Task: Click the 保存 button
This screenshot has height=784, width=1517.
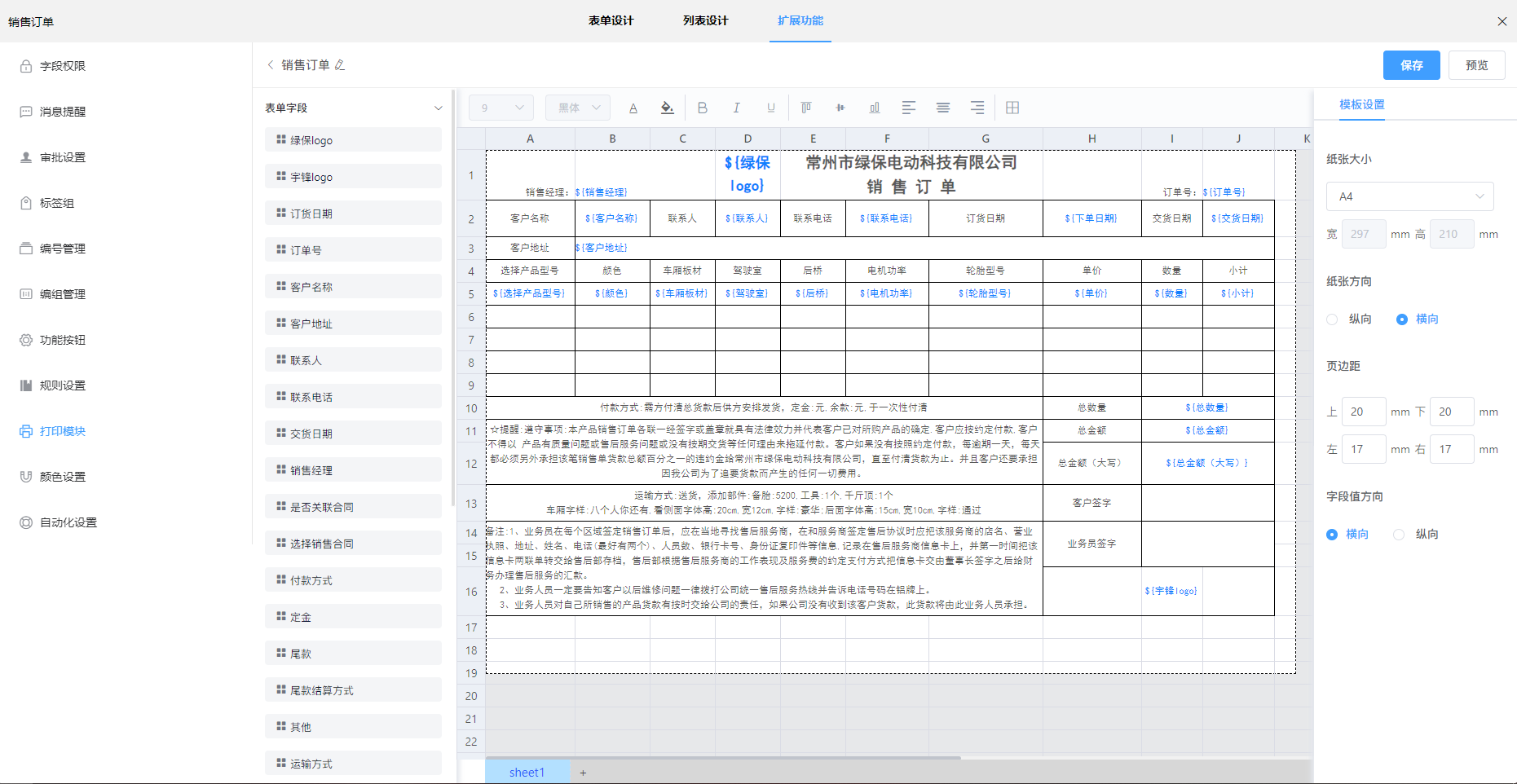Action: click(x=1412, y=65)
